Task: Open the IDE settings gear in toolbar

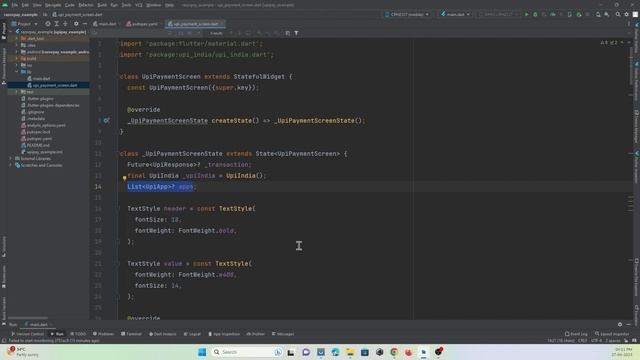Action: [x=627, y=14]
